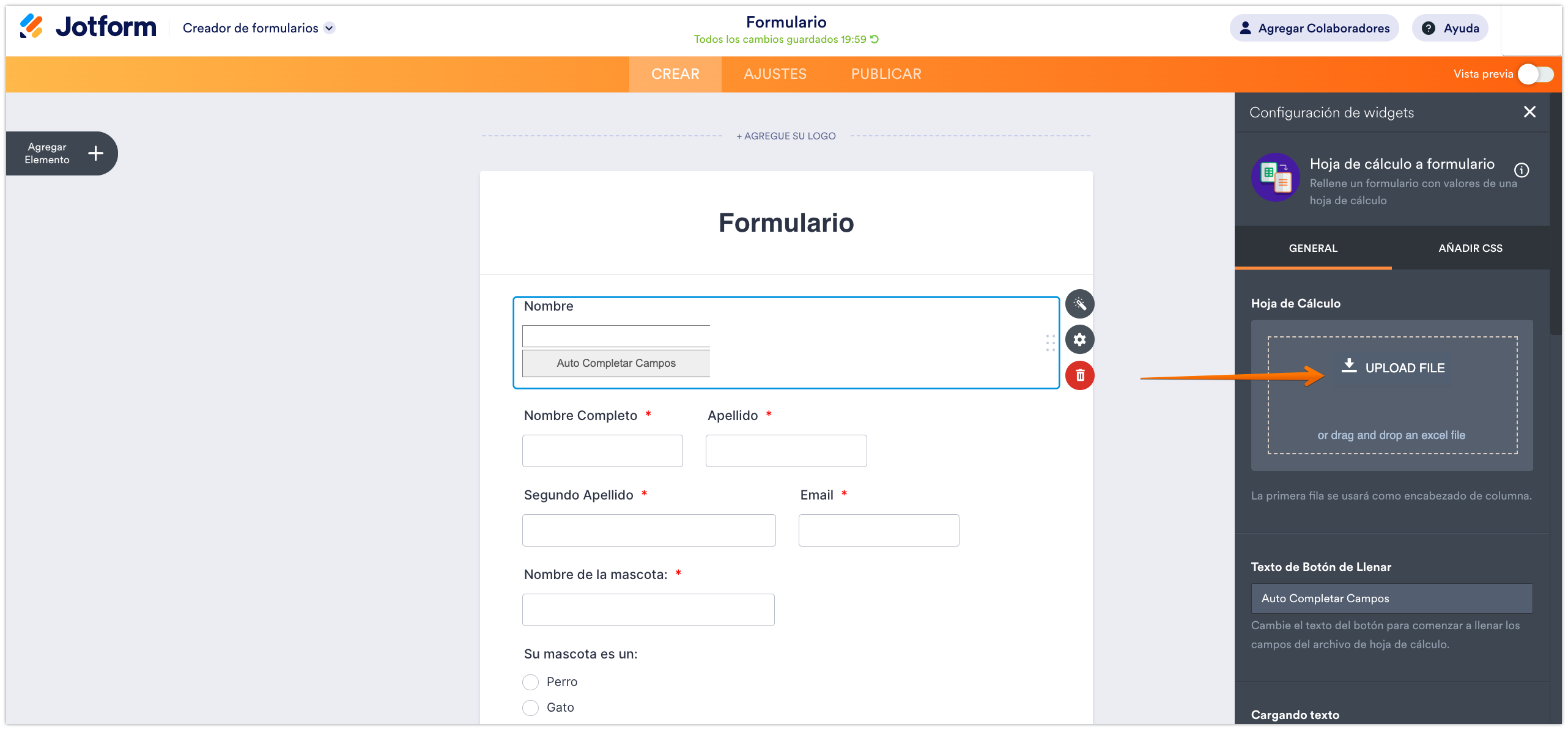Click the Jotform logo icon
The image size is (1568, 730).
(x=31, y=26)
